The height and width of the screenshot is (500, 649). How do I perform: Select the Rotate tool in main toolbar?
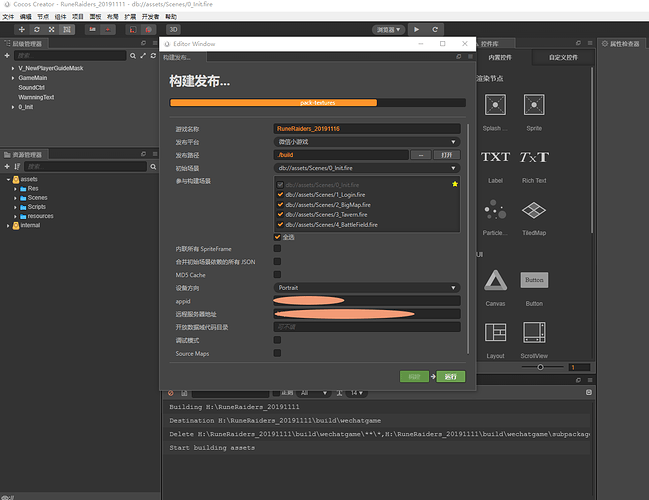pyautogui.click(x=37, y=29)
